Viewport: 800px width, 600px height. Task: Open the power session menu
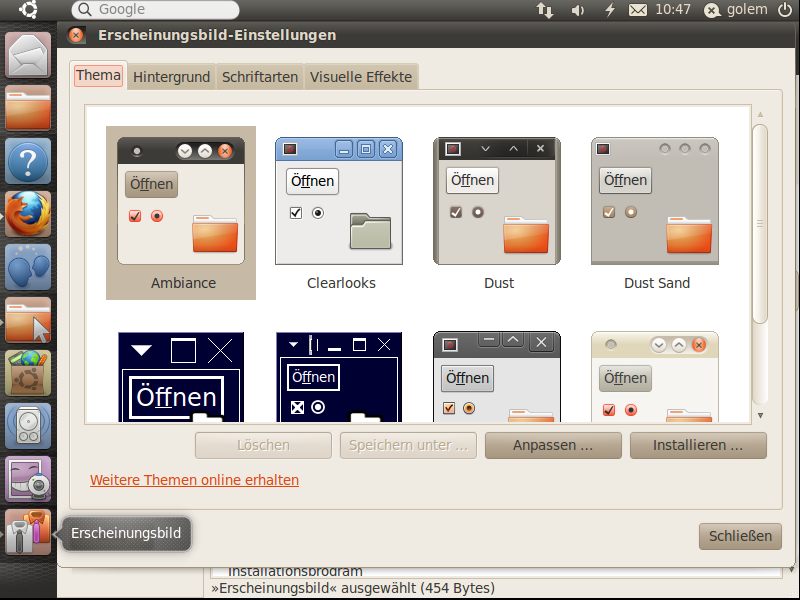coord(786,10)
